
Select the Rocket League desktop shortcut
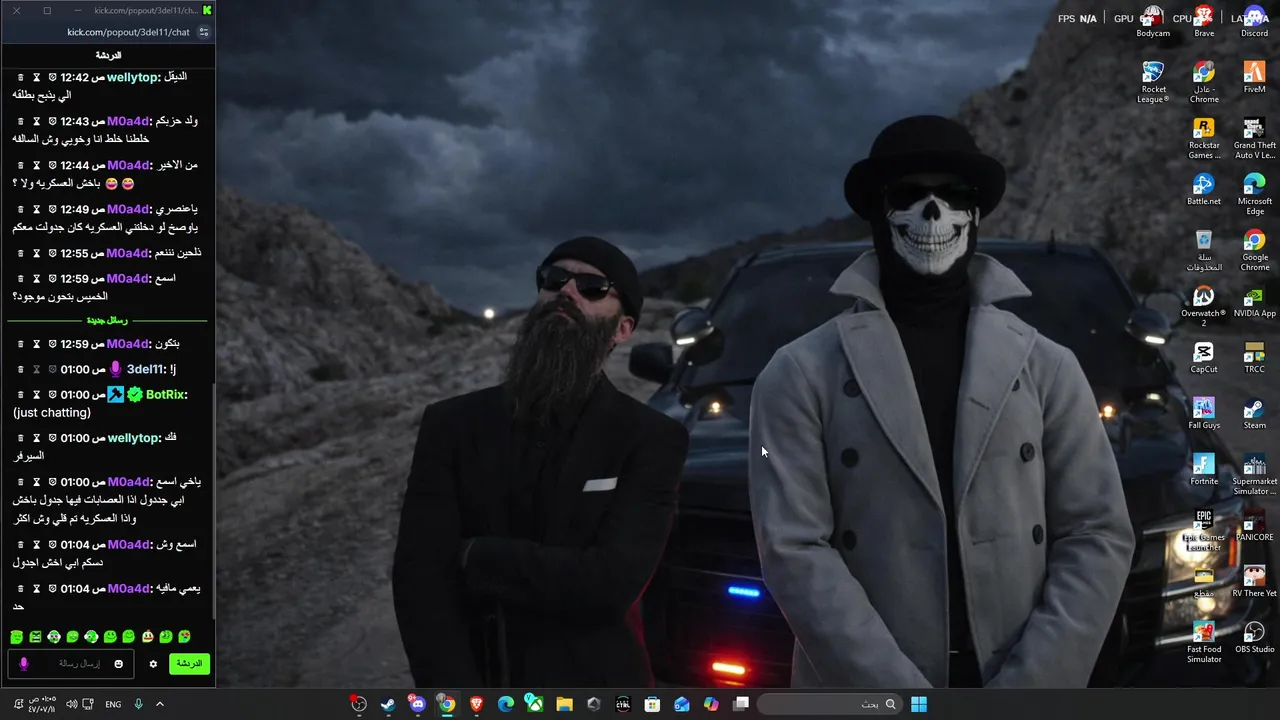1153,82
